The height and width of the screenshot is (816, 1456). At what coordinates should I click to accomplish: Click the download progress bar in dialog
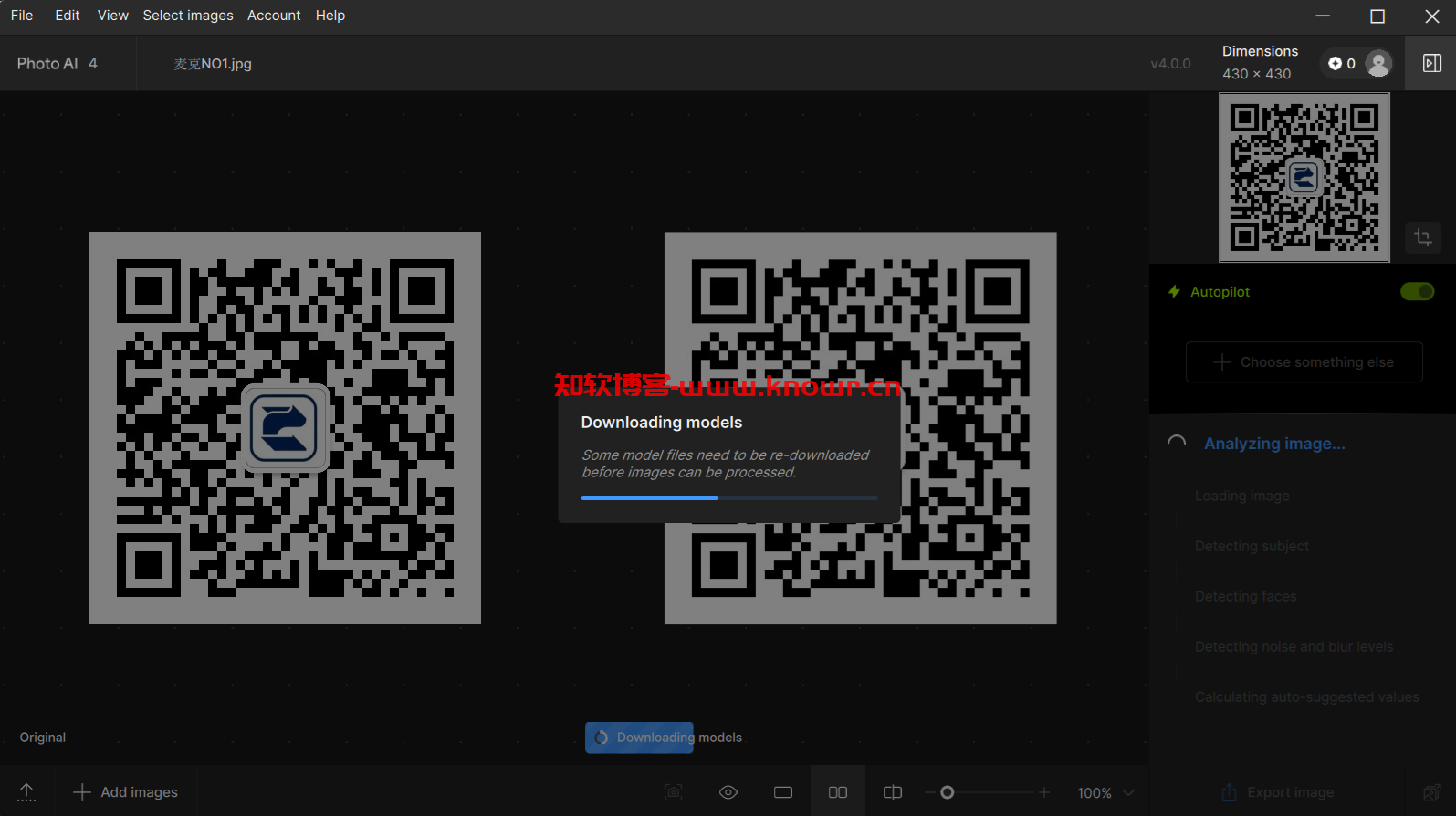point(728,497)
